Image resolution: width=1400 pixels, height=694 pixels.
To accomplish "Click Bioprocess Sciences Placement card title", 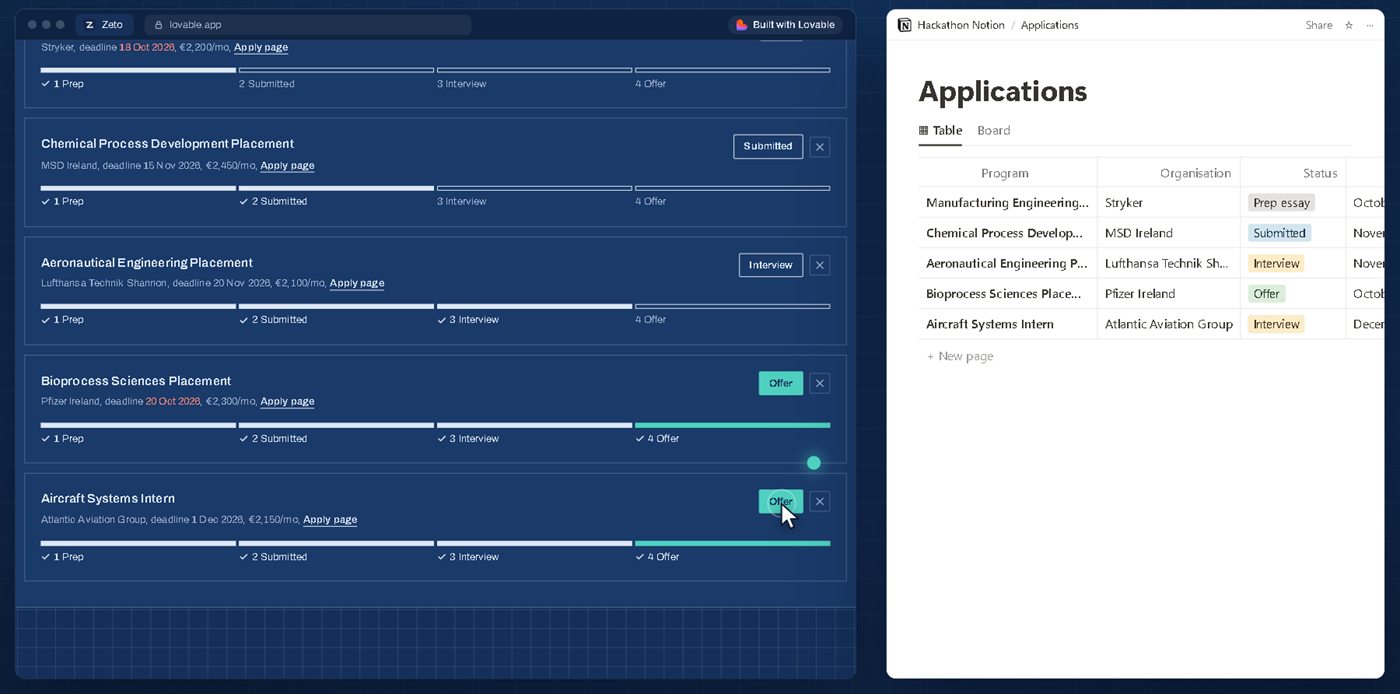I will pyautogui.click(x=136, y=381).
